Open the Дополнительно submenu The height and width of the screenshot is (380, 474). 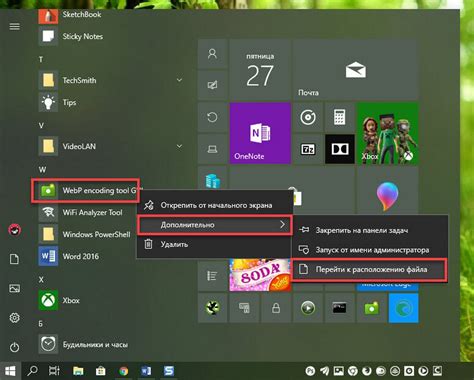pos(215,225)
